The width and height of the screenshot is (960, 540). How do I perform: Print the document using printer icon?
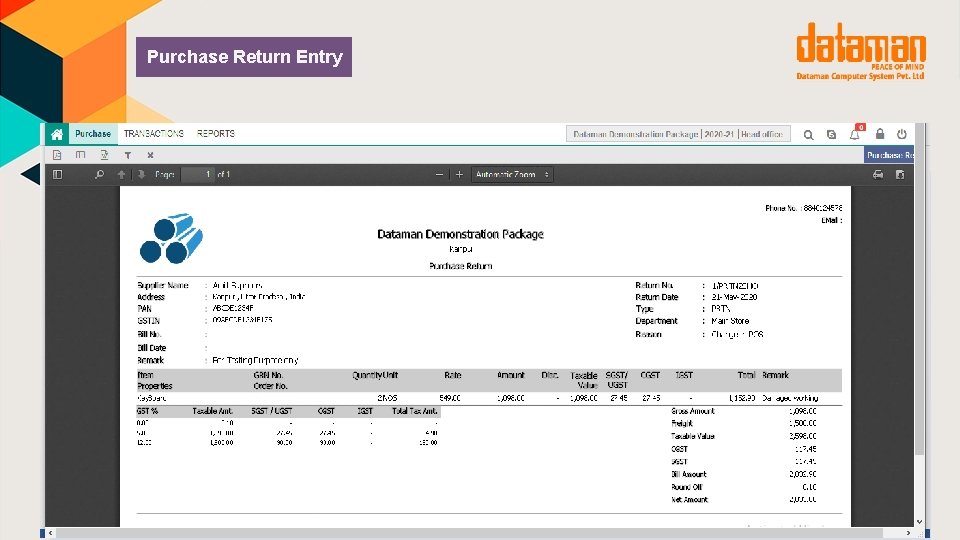[878, 174]
